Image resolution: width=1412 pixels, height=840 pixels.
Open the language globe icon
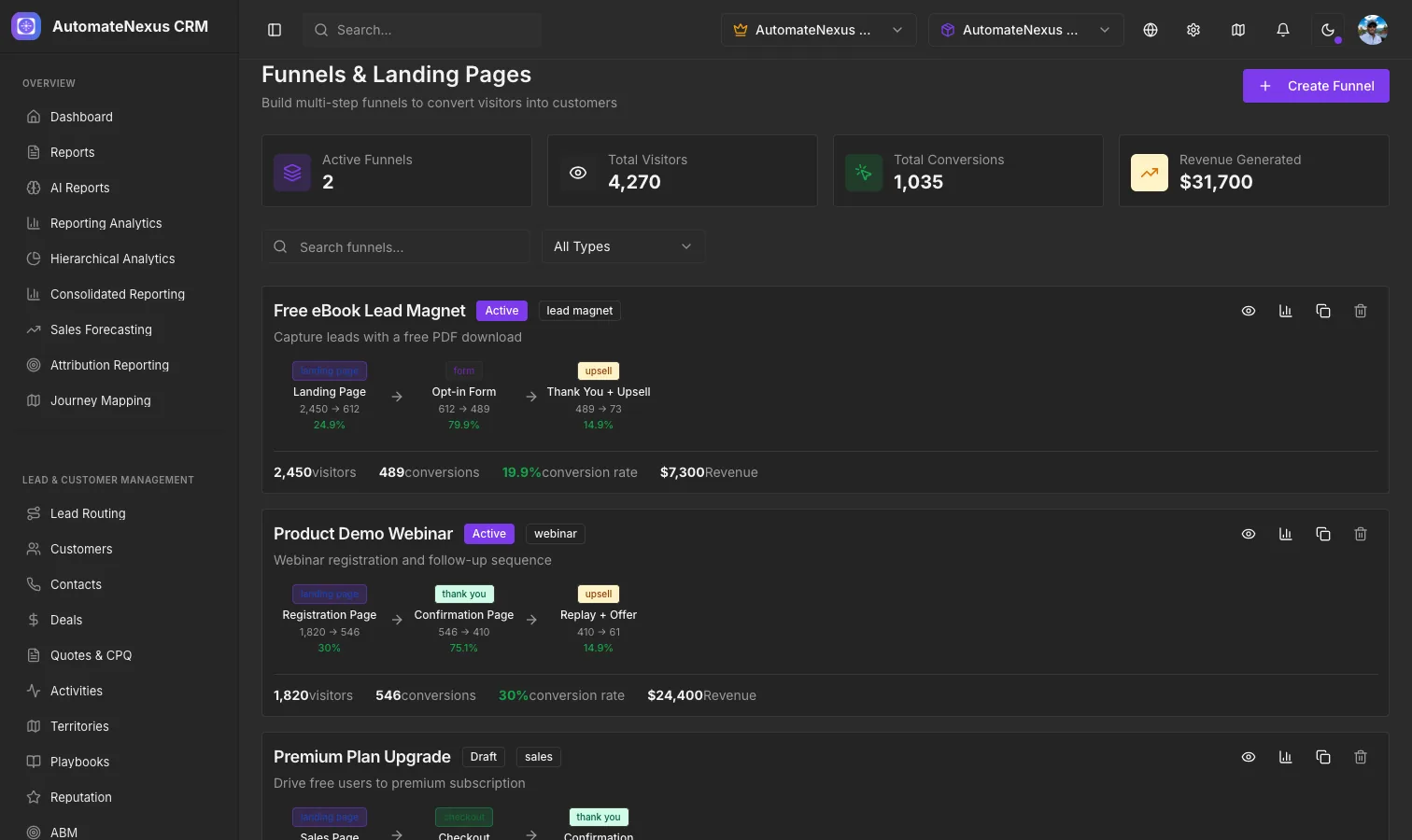click(x=1151, y=30)
